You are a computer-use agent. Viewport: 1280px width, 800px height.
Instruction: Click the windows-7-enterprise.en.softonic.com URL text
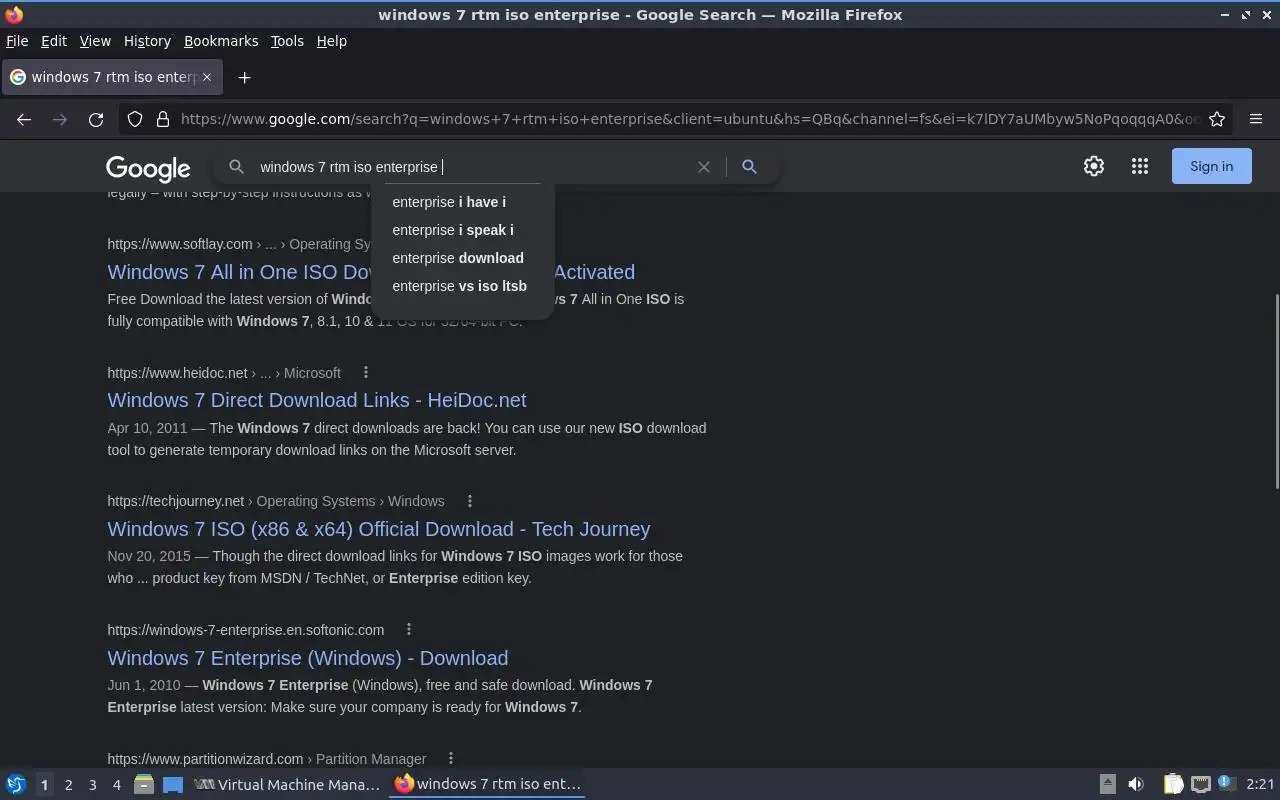[x=246, y=630]
